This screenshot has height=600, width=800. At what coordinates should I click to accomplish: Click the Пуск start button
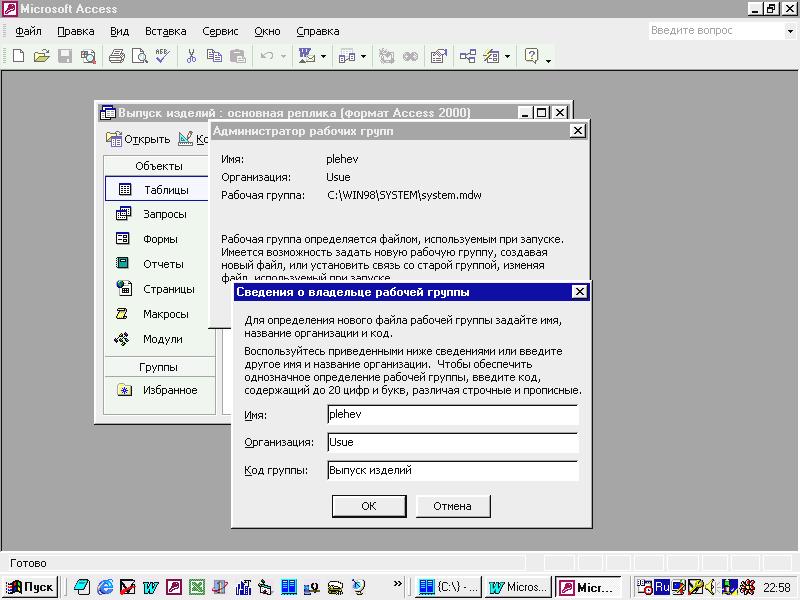click(x=30, y=587)
